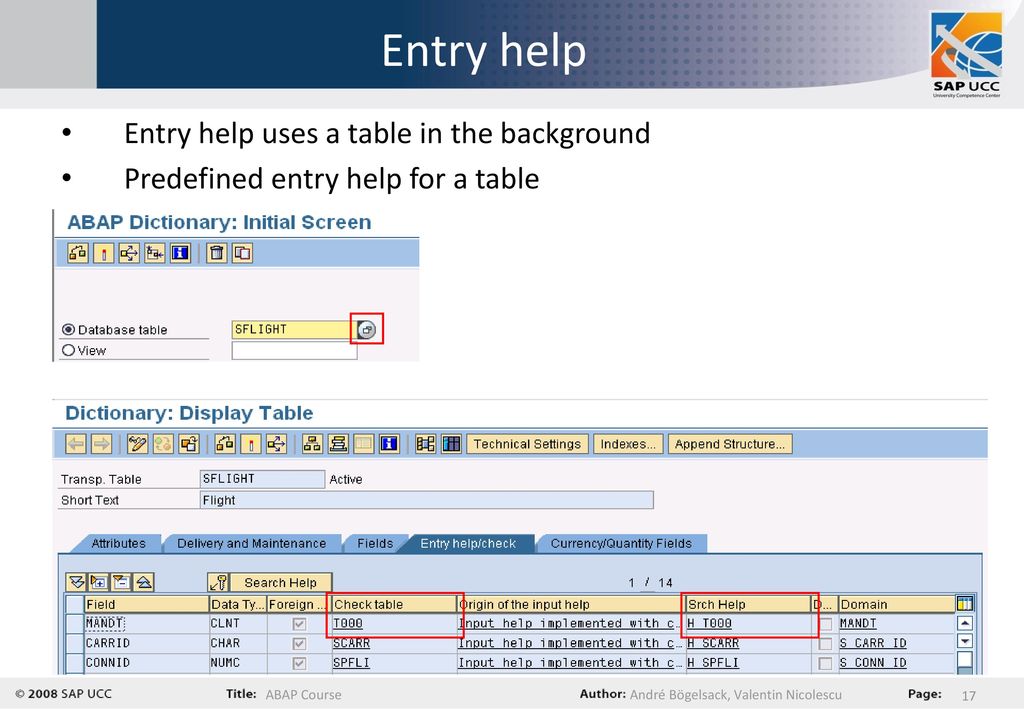Open check table SPFLI link
This screenshot has width=1024, height=709.
(x=351, y=663)
